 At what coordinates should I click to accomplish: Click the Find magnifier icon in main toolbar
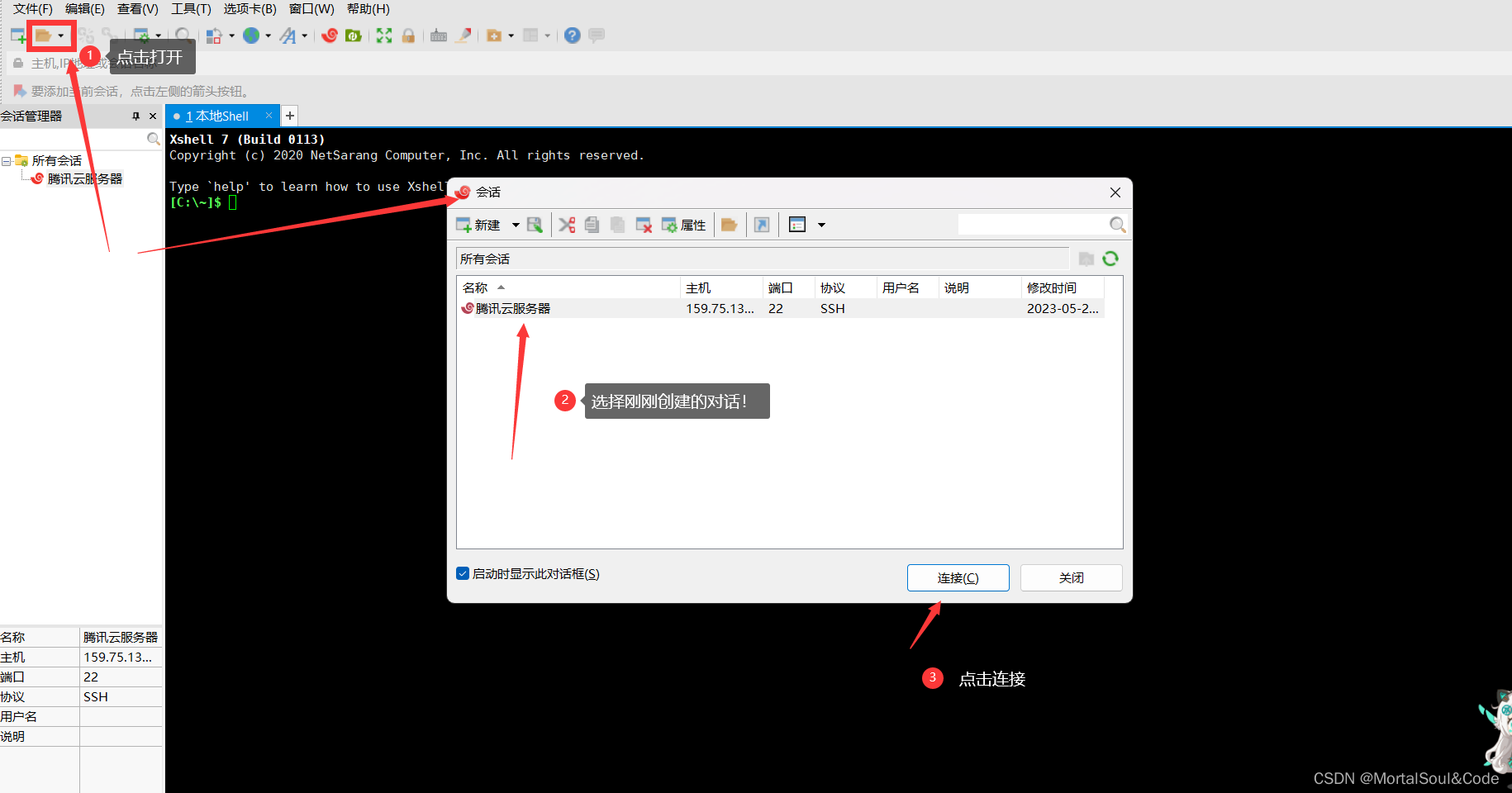[x=183, y=36]
